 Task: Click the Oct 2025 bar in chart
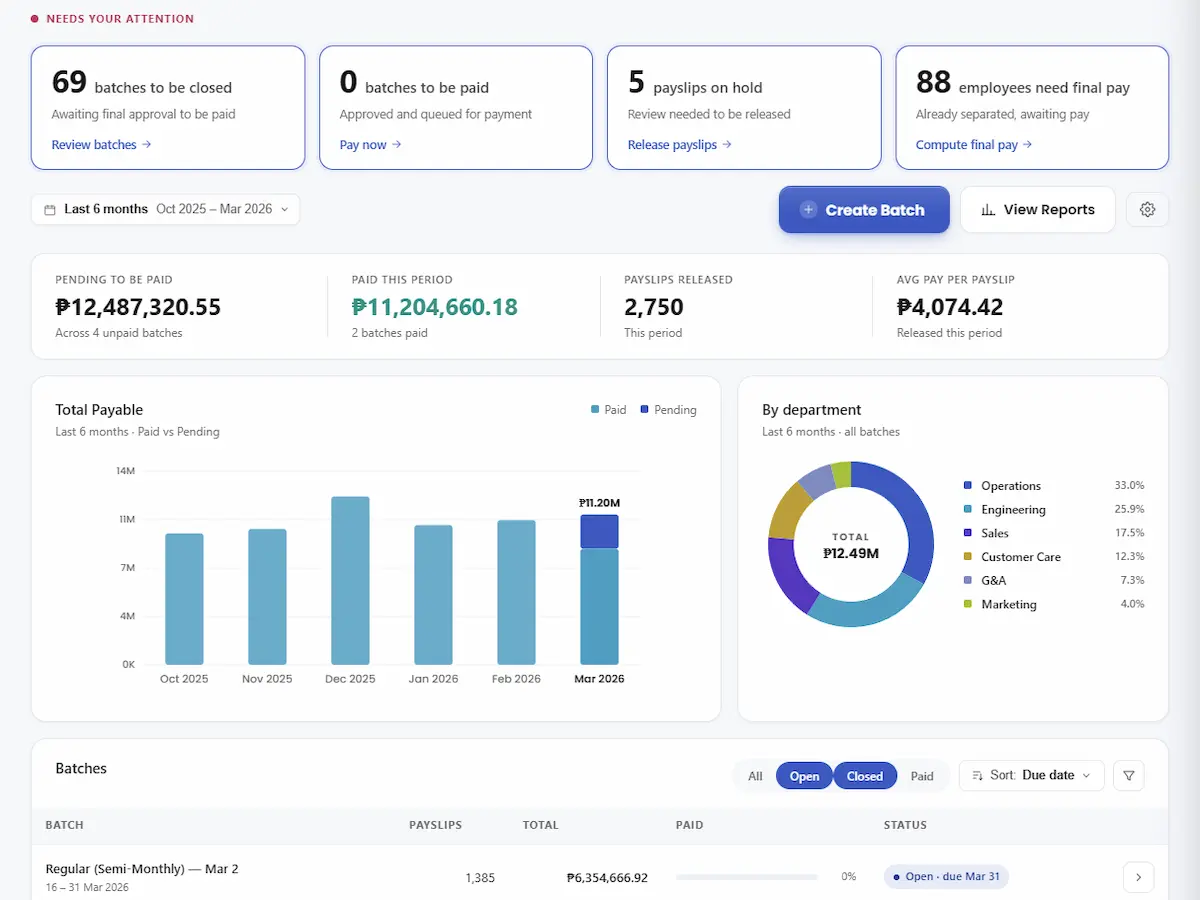tap(184, 599)
